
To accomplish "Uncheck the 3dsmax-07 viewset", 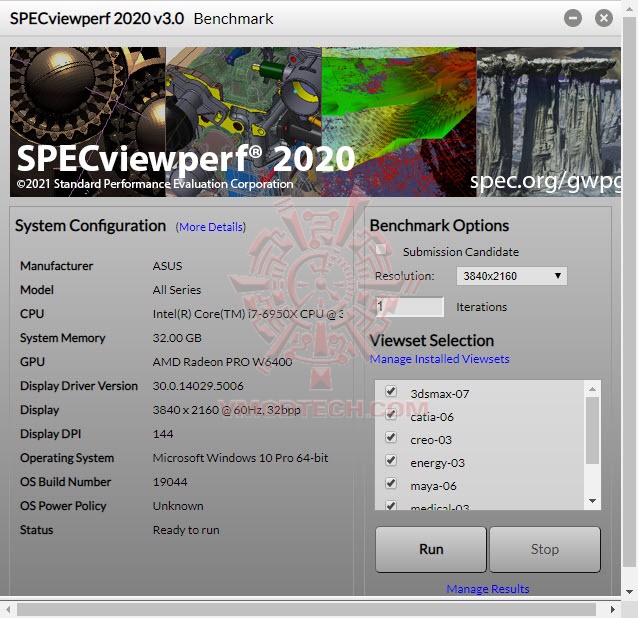I will click(391, 391).
